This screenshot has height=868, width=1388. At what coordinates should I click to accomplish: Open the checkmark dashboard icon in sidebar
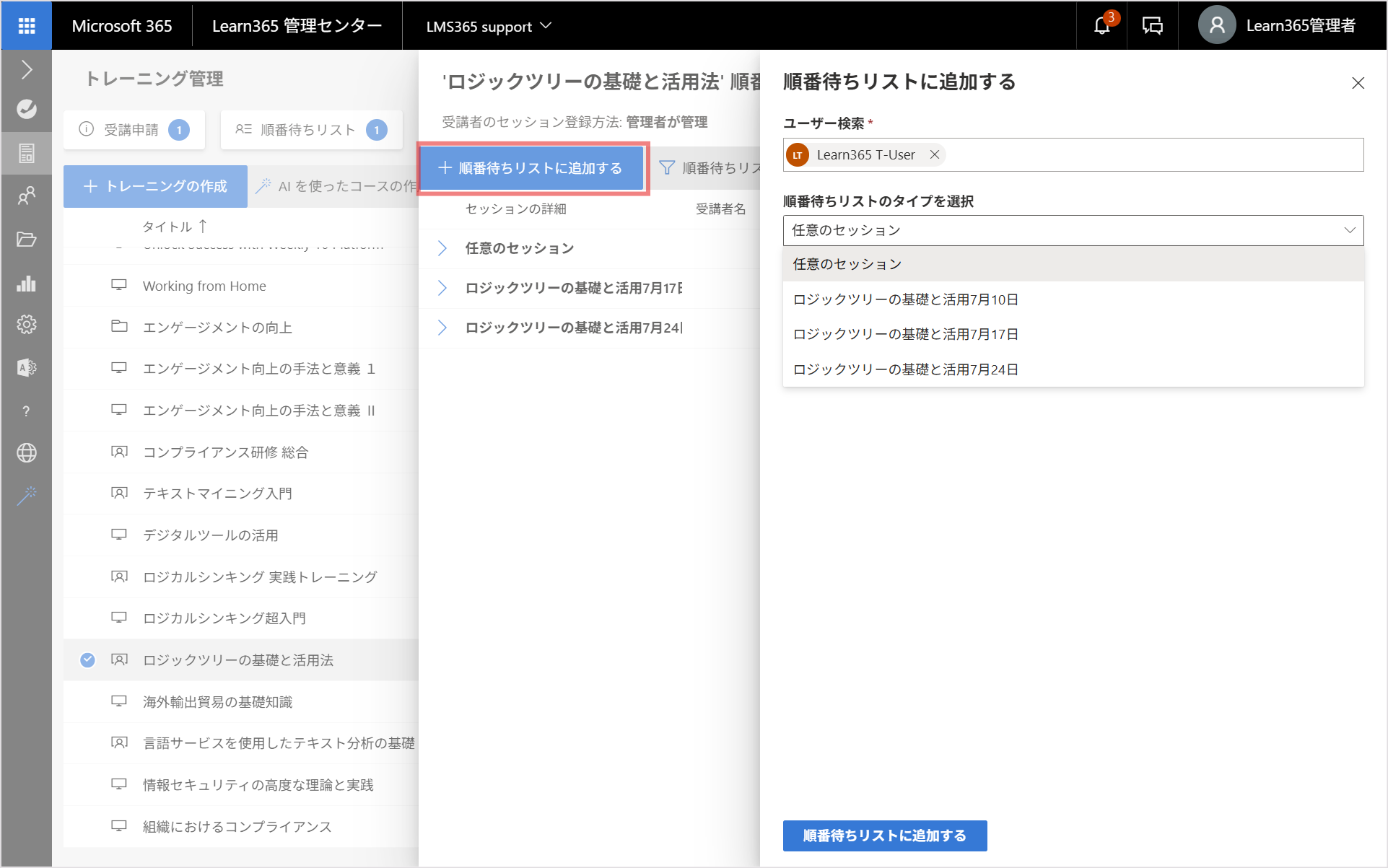[27, 109]
